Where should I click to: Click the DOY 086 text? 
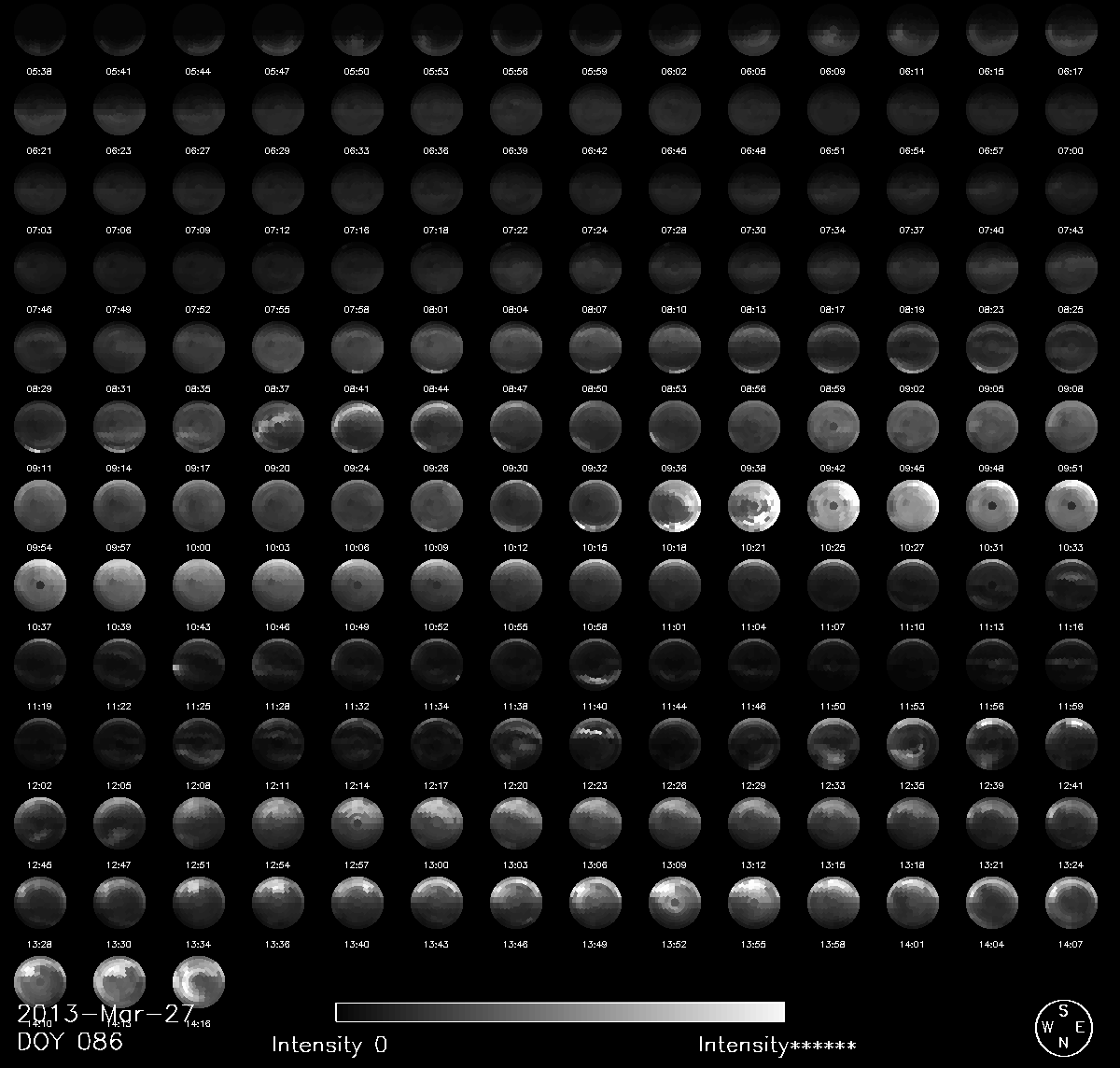(70, 1042)
